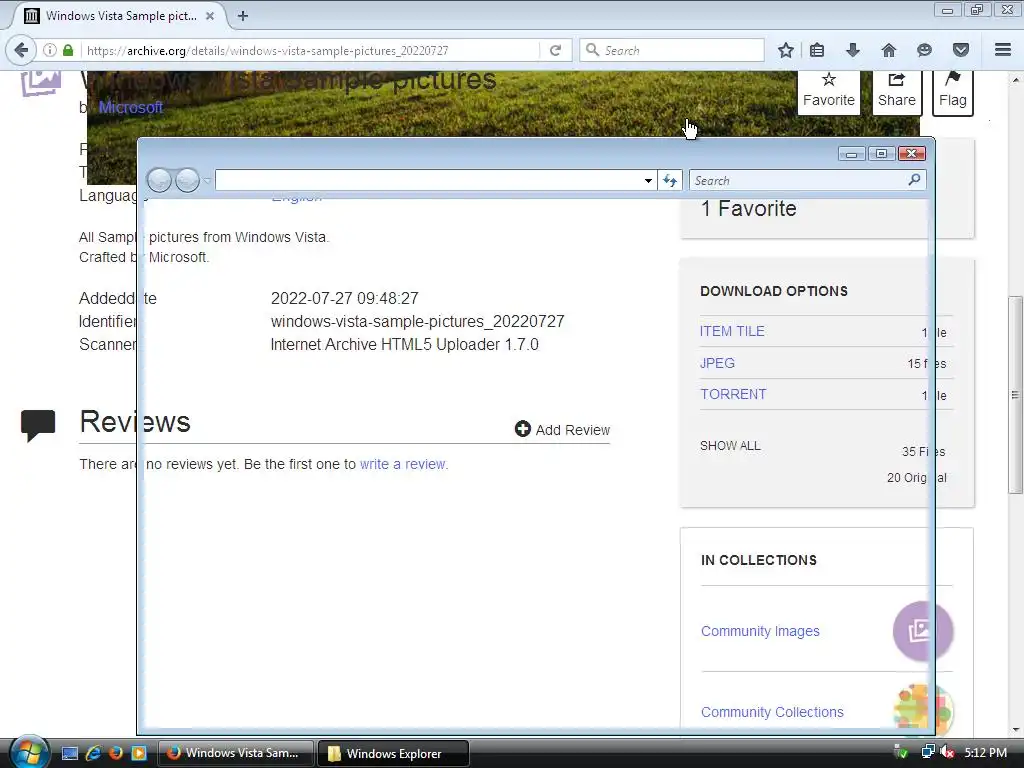Click the green padlock security icon
1024x768 pixels.
(68, 50)
